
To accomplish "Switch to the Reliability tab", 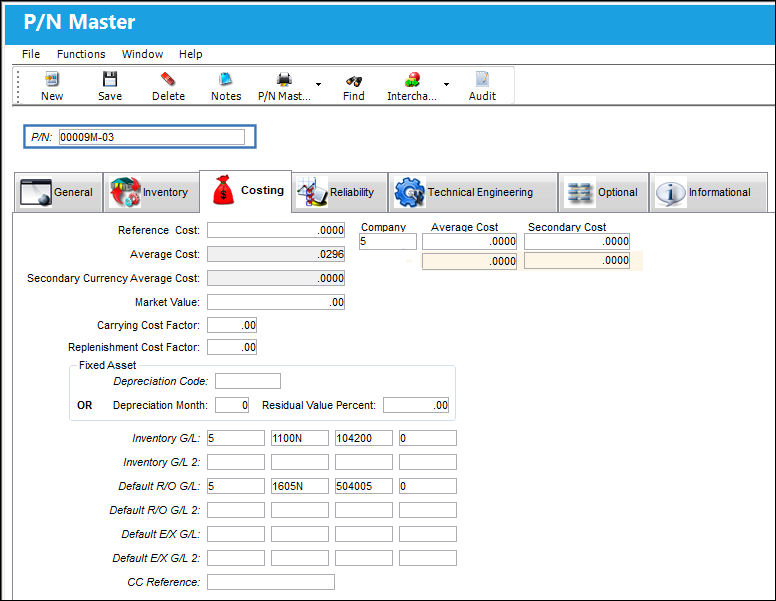I will (x=340, y=193).
